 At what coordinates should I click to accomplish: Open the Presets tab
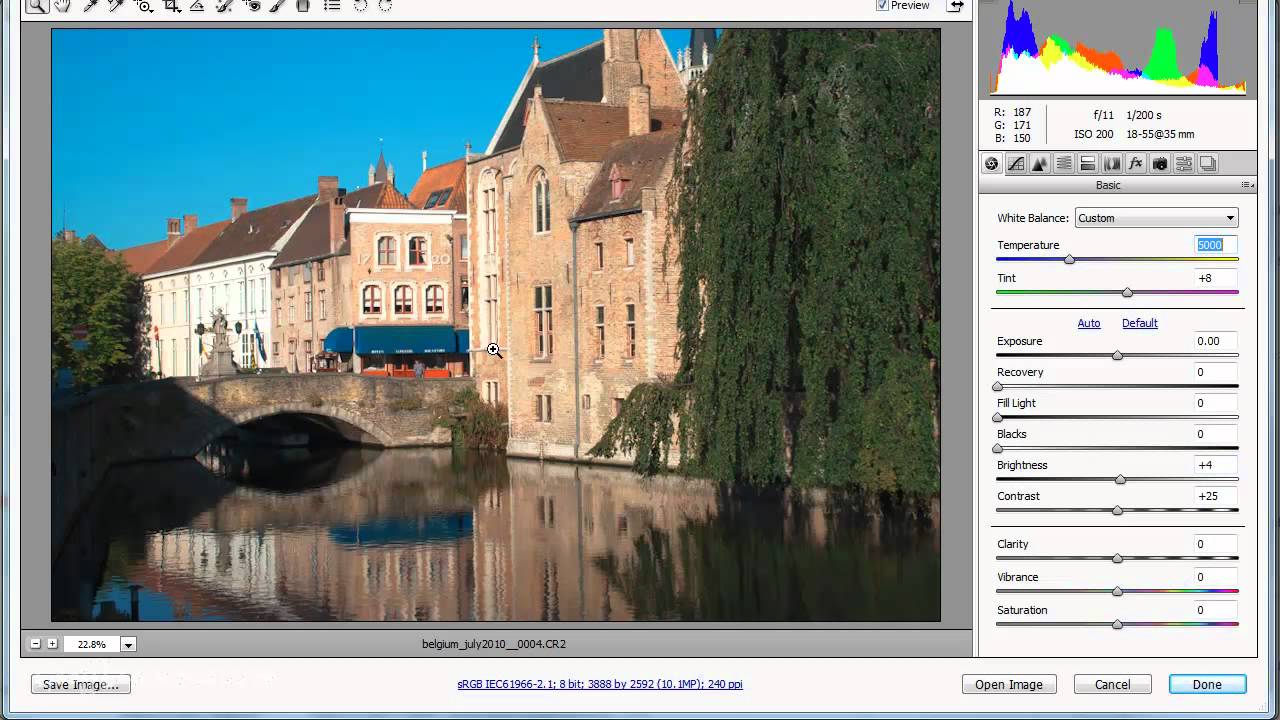(1184, 164)
